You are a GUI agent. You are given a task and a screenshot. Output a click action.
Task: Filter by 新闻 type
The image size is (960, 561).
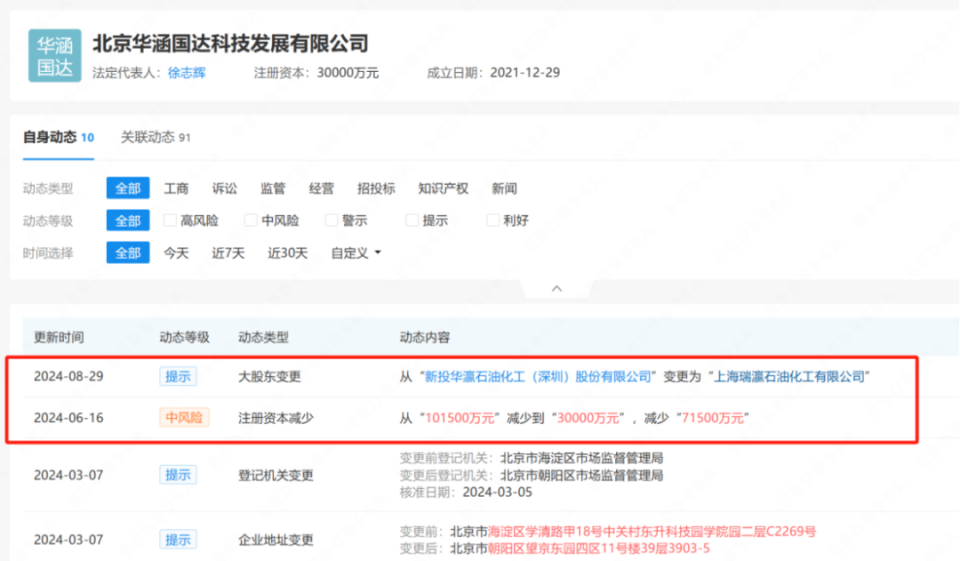[504, 189]
